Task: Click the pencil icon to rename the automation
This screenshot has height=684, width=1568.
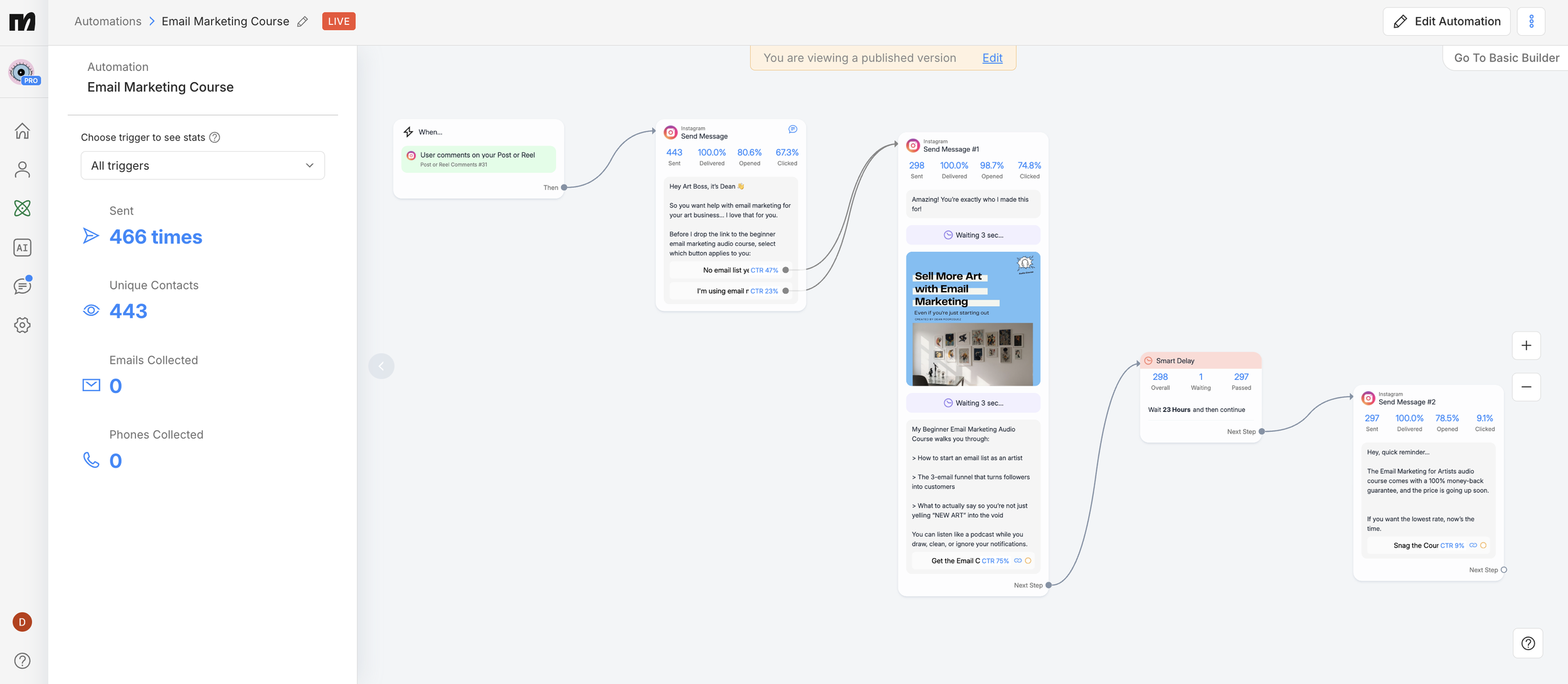Action: click(302, 21)
